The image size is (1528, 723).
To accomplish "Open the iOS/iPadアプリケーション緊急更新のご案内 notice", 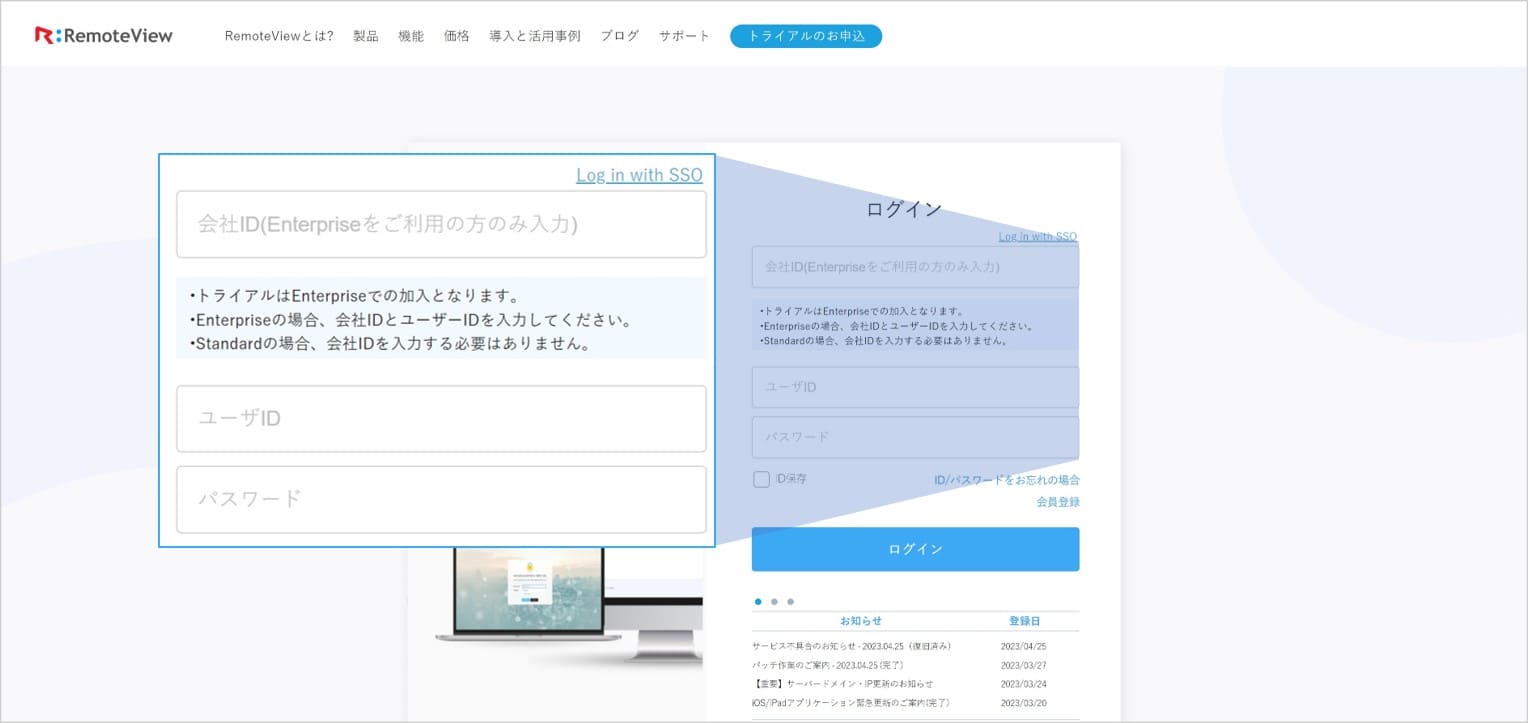I will point(851,703).
